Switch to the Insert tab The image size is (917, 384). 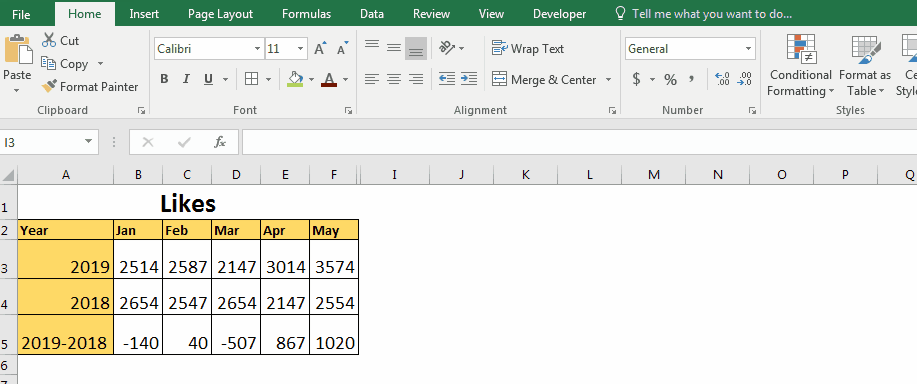point(143,13)
